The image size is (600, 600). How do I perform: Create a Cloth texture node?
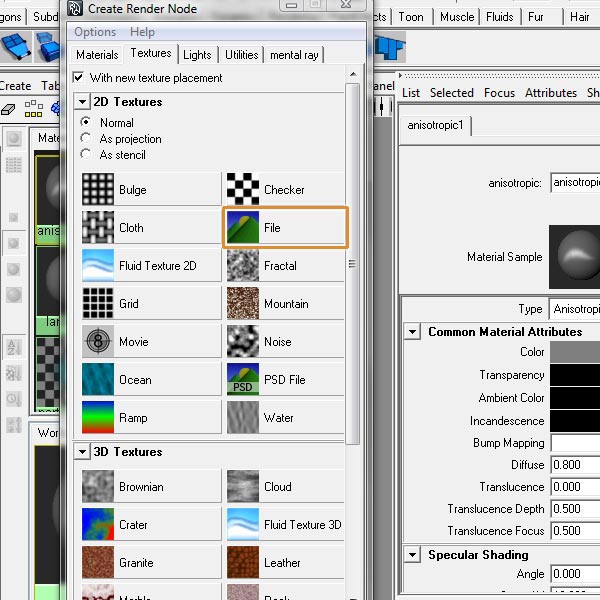pos(151,227)
